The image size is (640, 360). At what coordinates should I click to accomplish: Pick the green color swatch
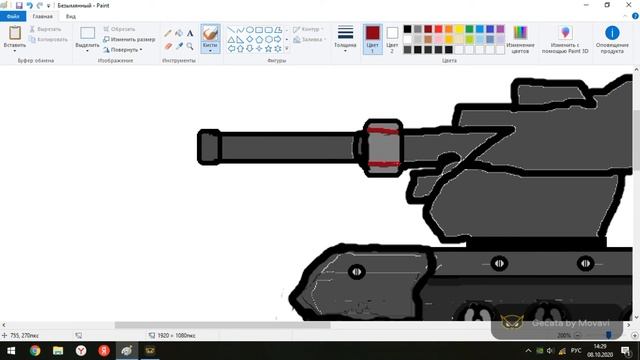pyautogui.click(x=469, y=29)
